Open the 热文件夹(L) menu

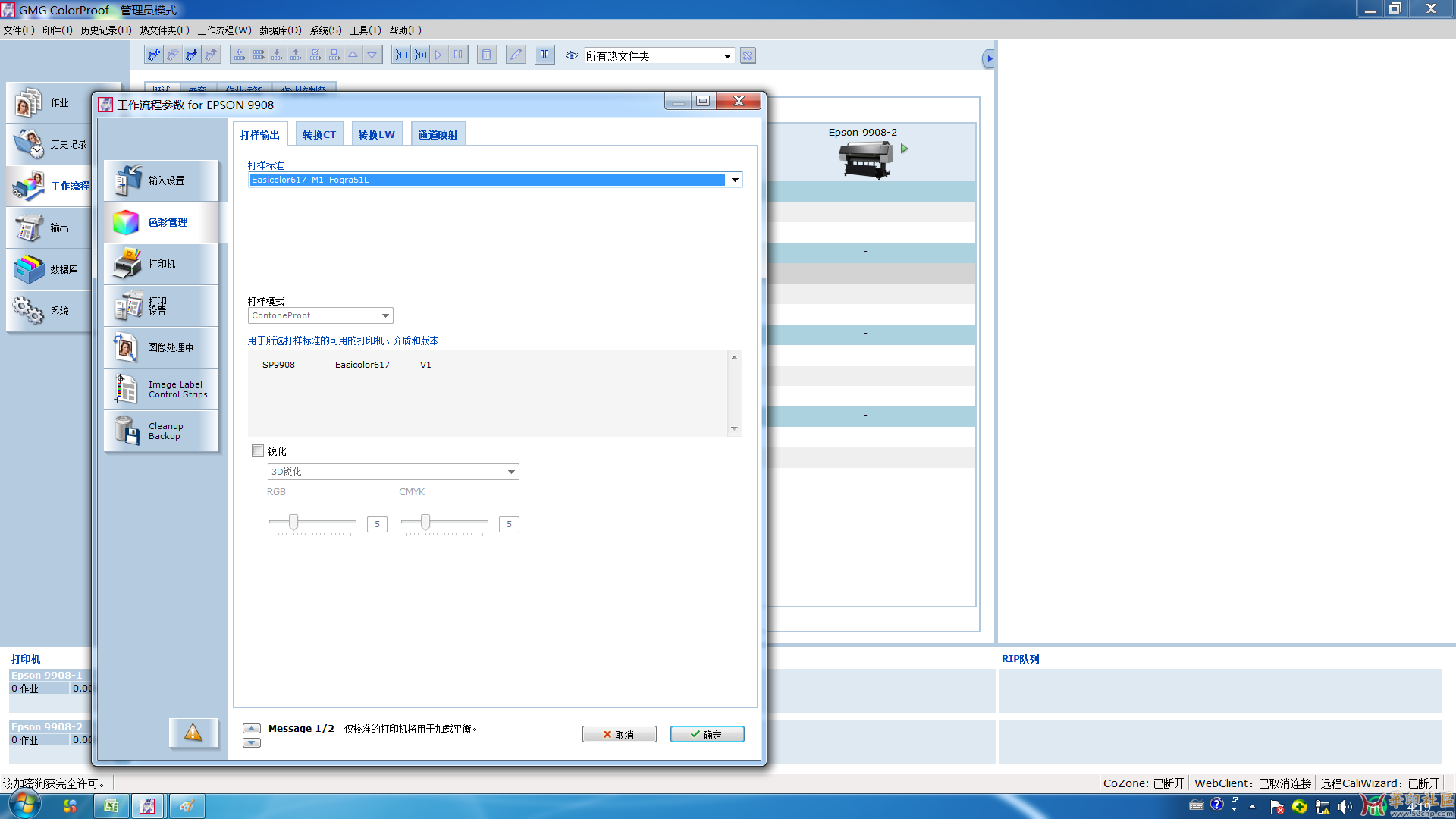pyautogui.click(x=165, y=30)
